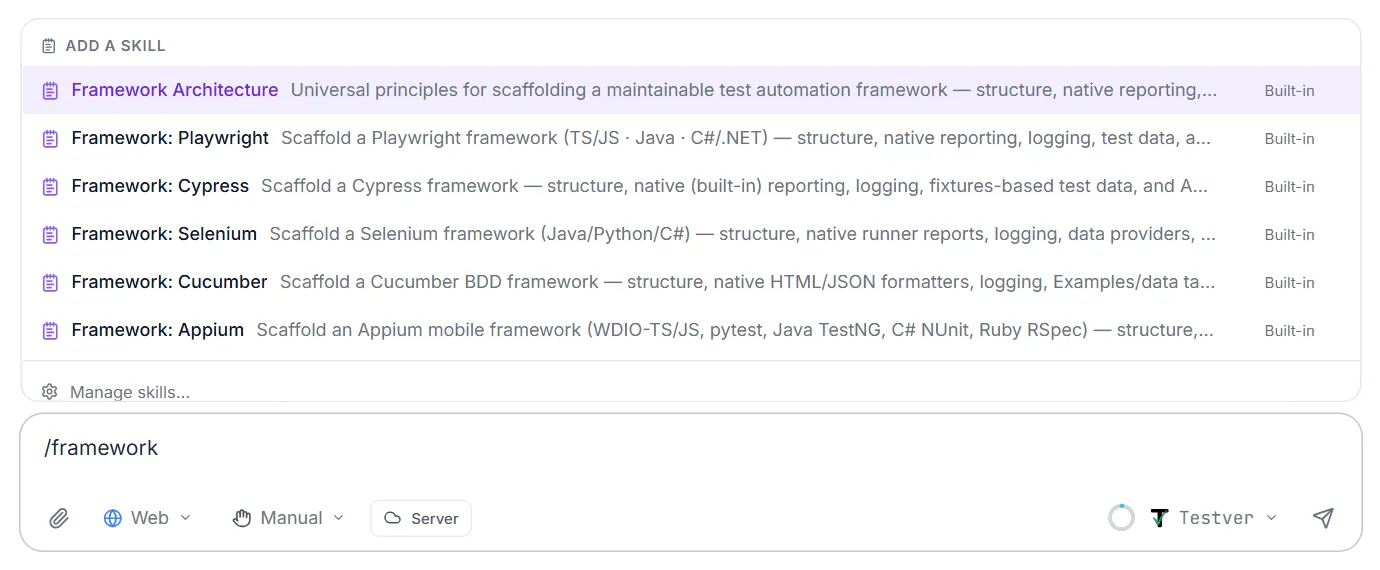The image size is (1380, 570).
Task: Click the Built-in label on Appium row
Action: [1289, 331]
